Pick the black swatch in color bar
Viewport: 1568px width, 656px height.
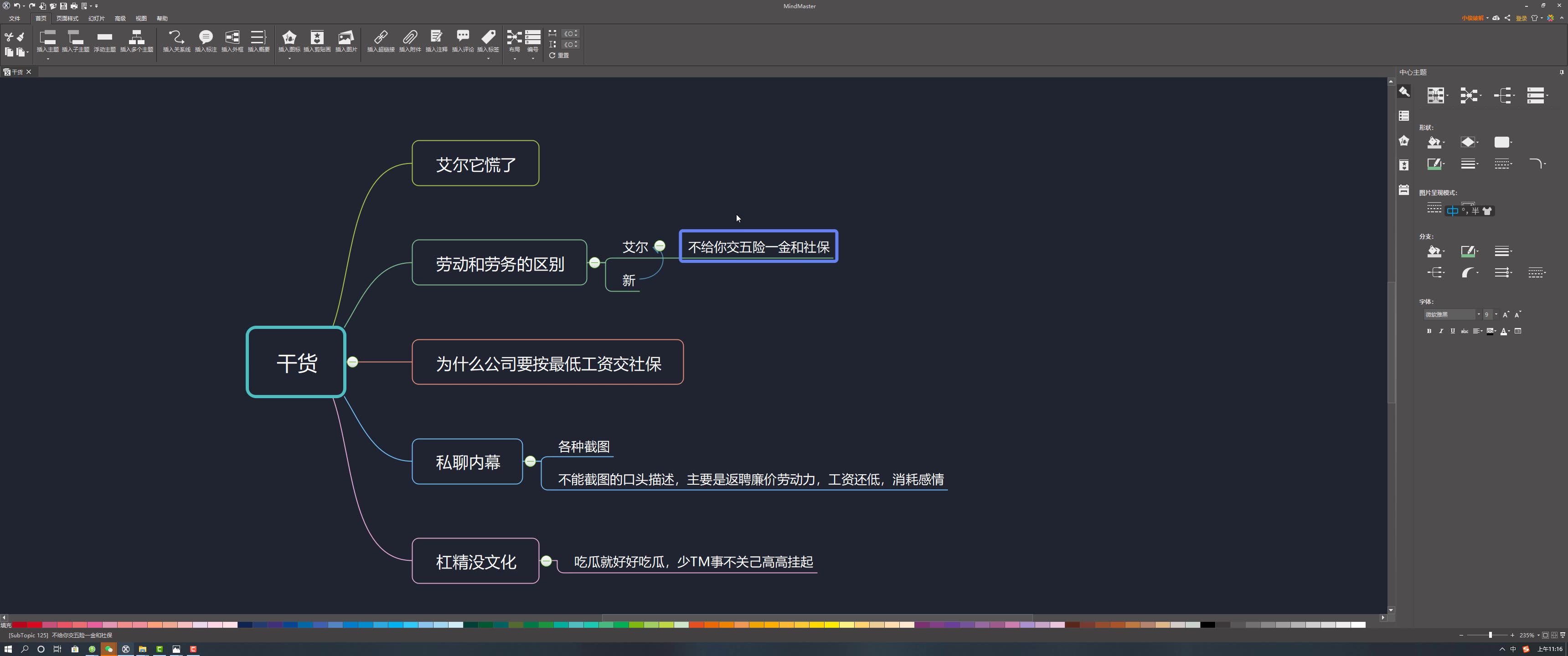coord(1207,625)
